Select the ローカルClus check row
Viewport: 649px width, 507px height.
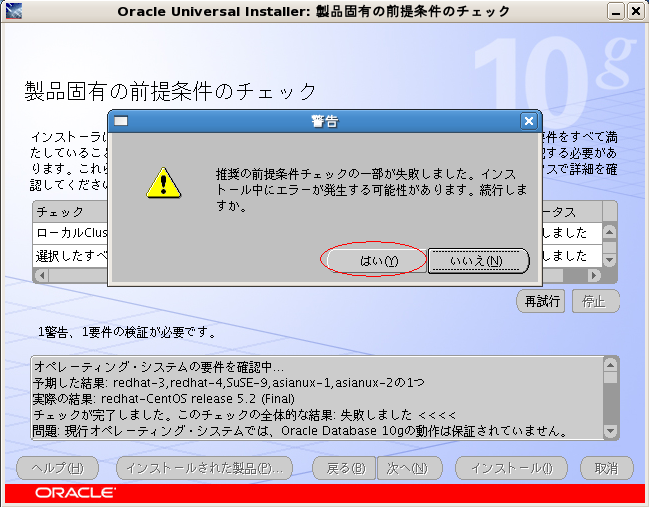coord(318,233)
